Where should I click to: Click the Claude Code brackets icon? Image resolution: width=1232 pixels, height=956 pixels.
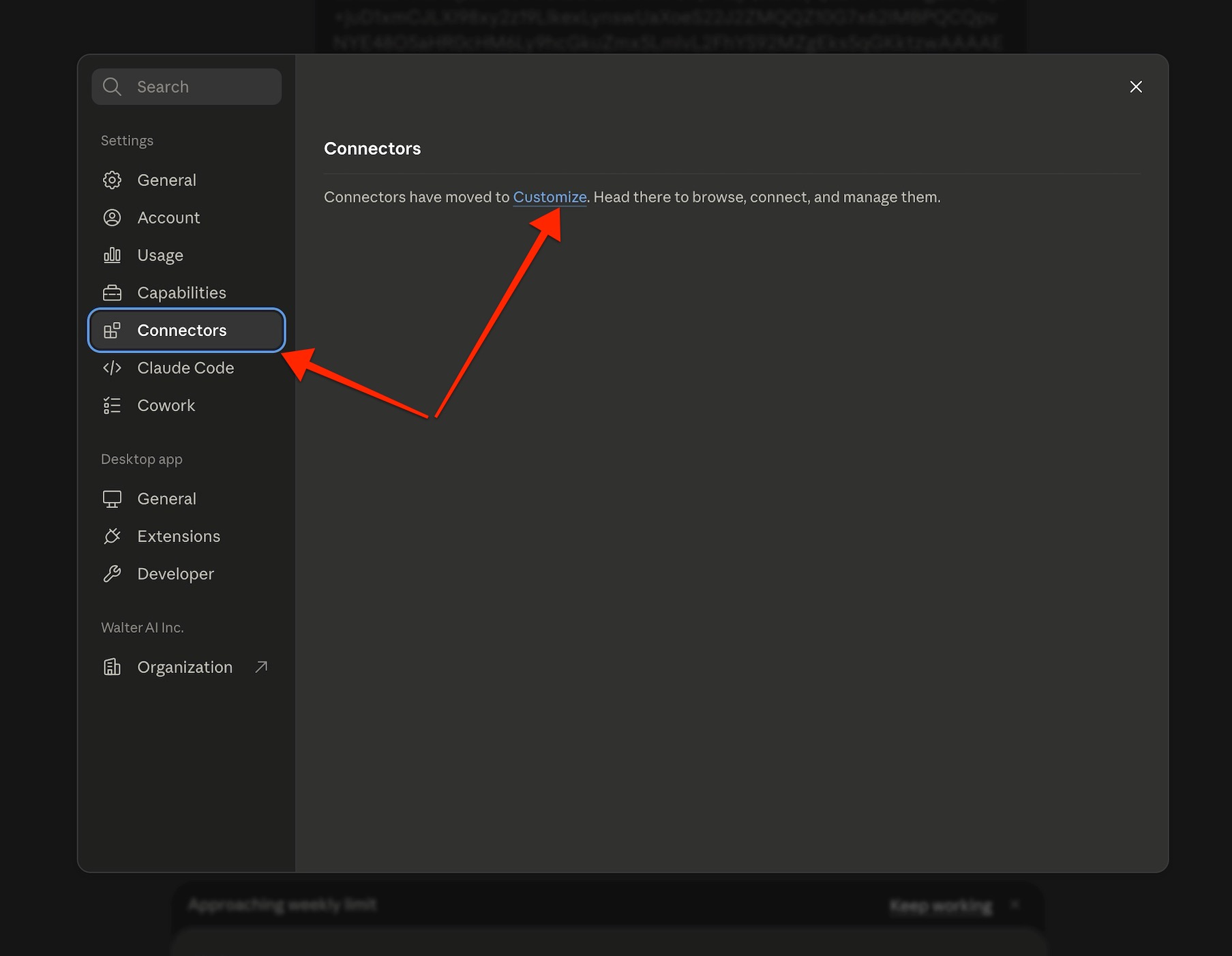112,368
